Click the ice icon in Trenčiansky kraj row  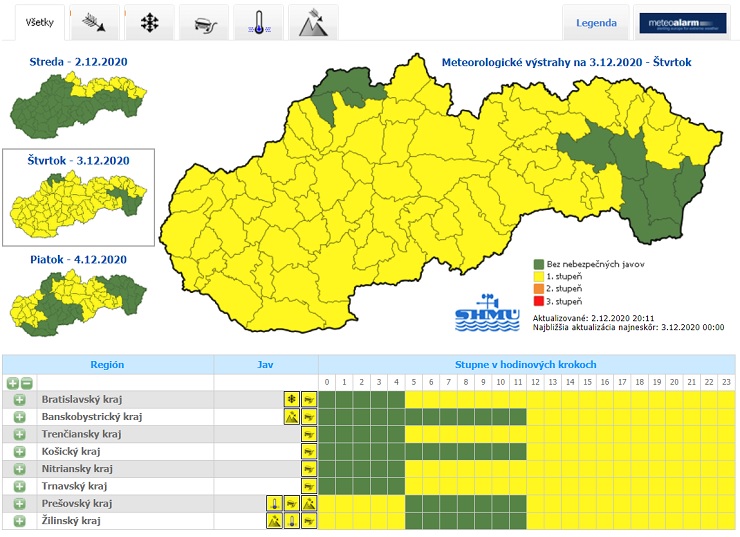[x=309, y=434]
